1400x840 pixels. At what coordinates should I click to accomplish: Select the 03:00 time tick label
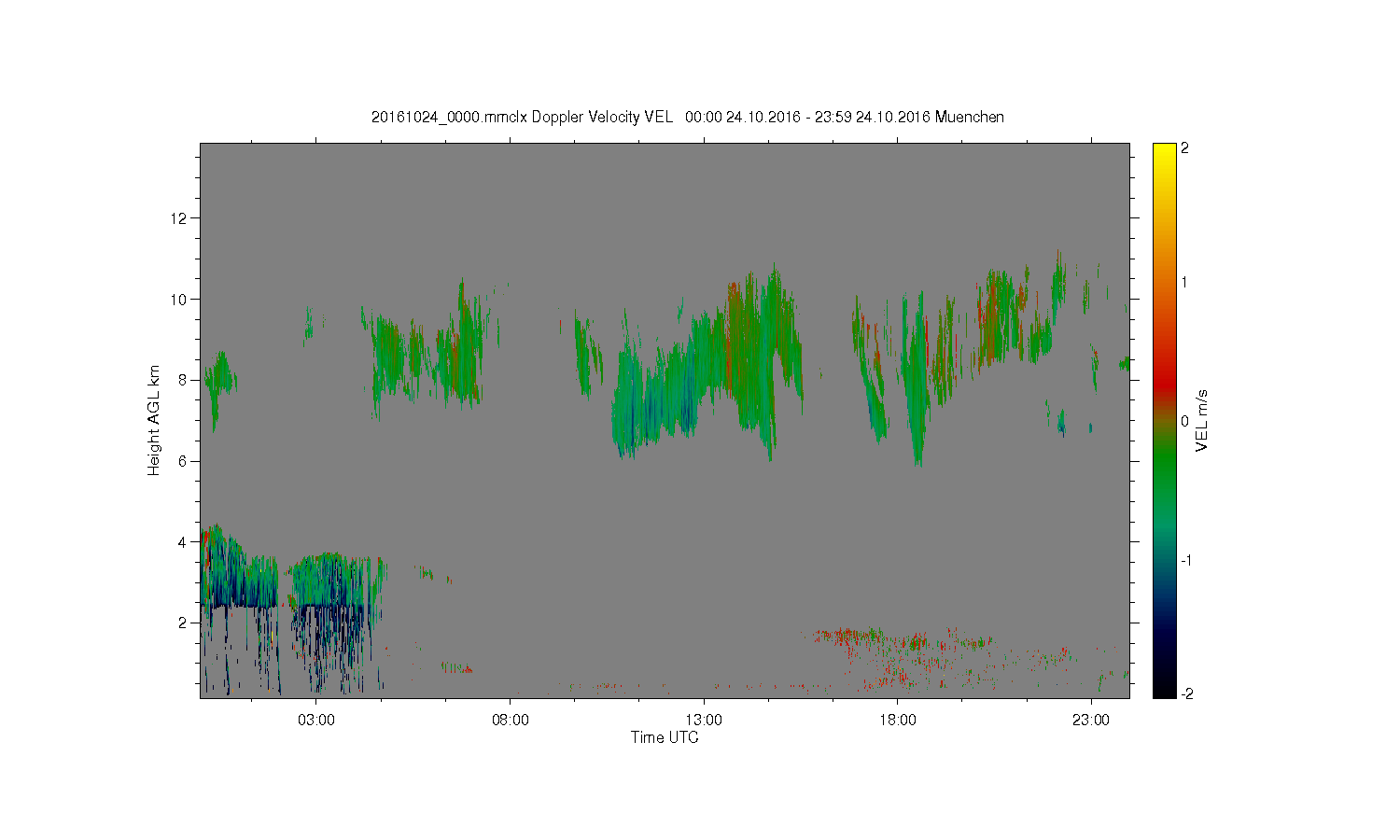[316, 720]
